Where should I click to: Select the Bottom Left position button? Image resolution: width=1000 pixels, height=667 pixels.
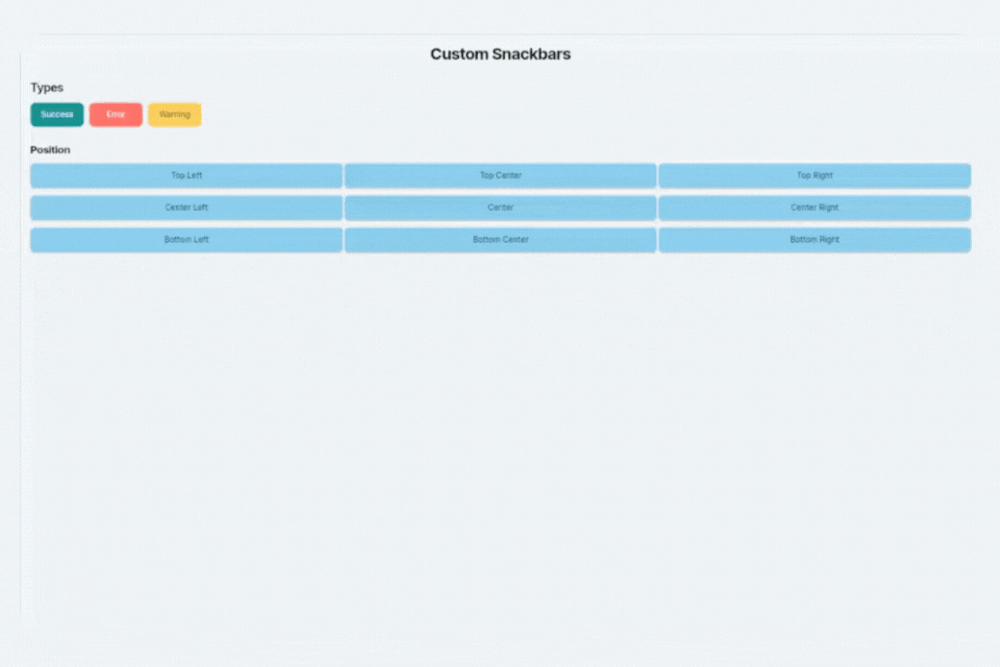coord(186,240)
